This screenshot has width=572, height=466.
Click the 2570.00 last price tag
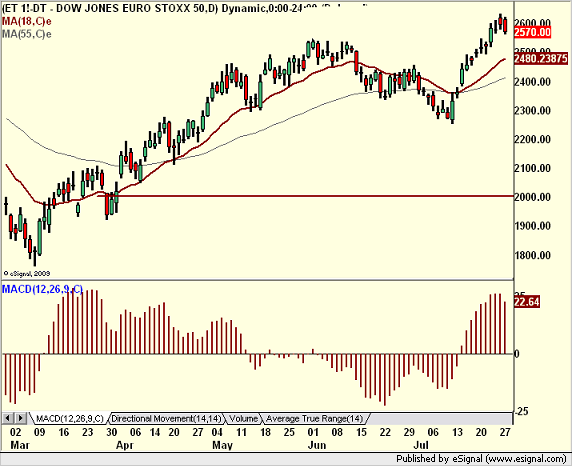click(x=532, y=32)
